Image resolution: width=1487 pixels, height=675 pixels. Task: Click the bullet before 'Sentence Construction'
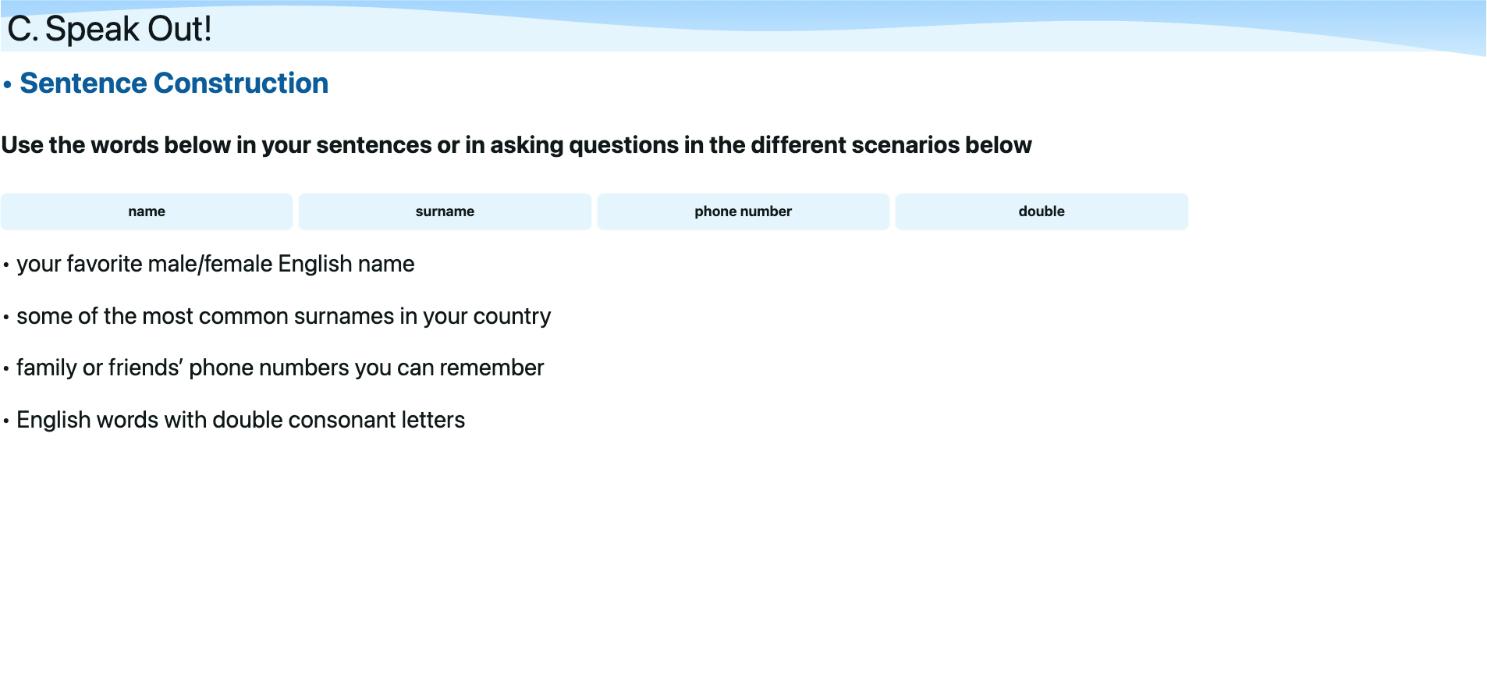pyautogui.click(x=7, y=85)
